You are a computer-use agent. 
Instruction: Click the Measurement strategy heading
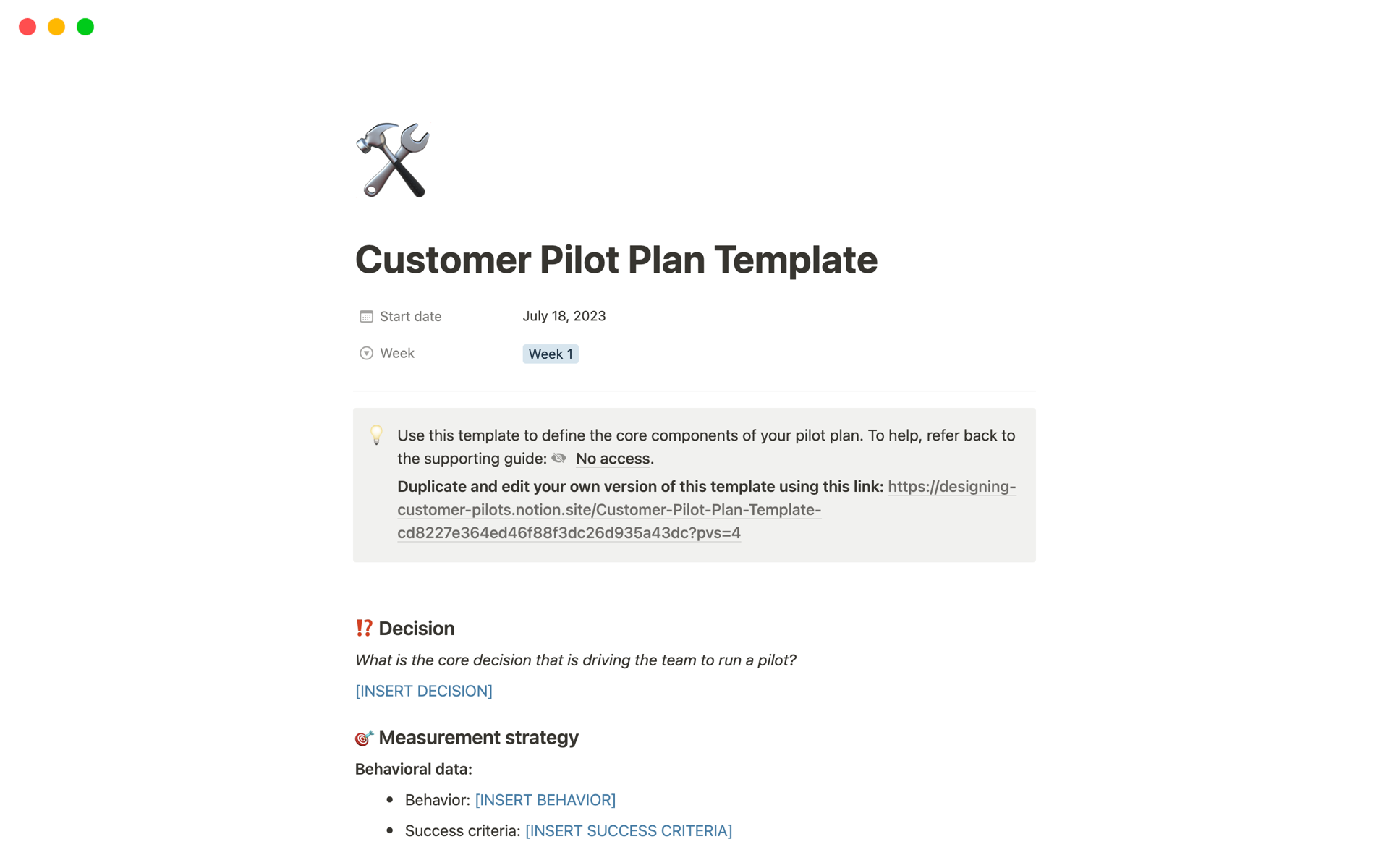(478, 738)
